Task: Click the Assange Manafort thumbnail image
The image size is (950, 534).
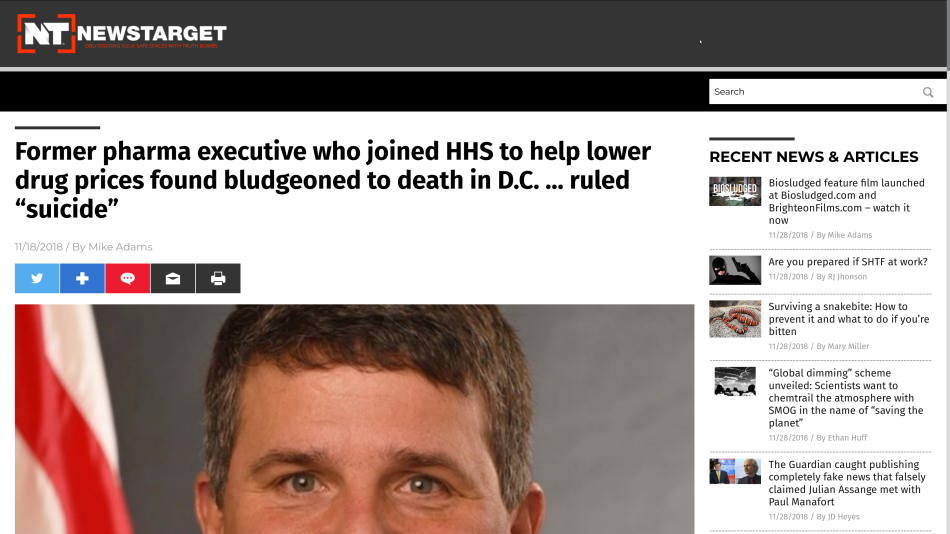Action: [x=735, y=471]
